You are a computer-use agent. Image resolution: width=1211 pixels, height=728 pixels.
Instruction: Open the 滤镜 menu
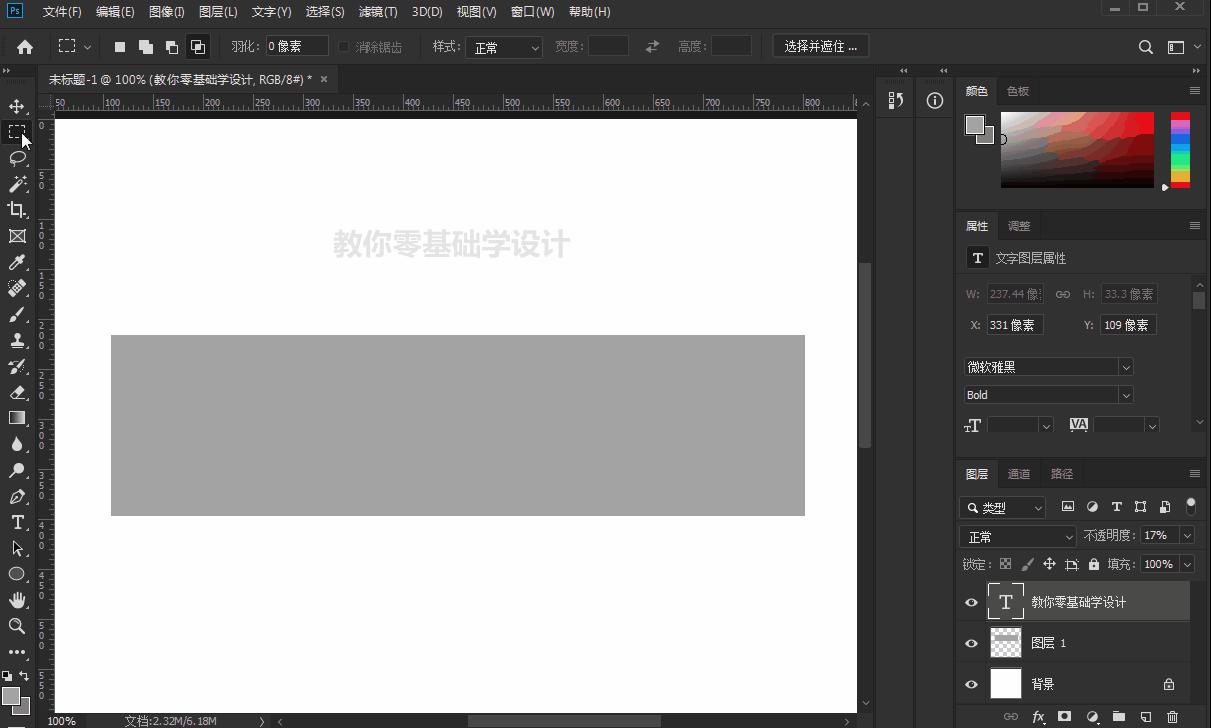[x=378, y=11]
